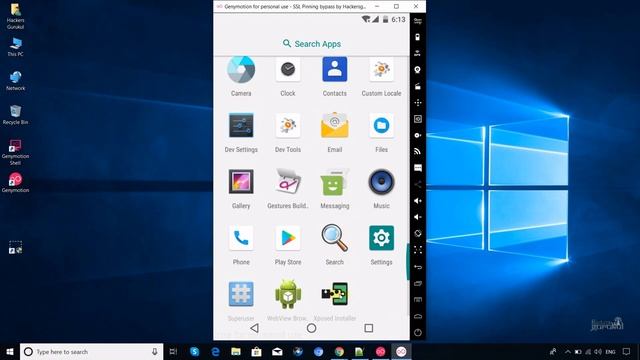This screenshot has width=640, height=360.
Task: Open the Windows notification center
Action: [627, 351]
